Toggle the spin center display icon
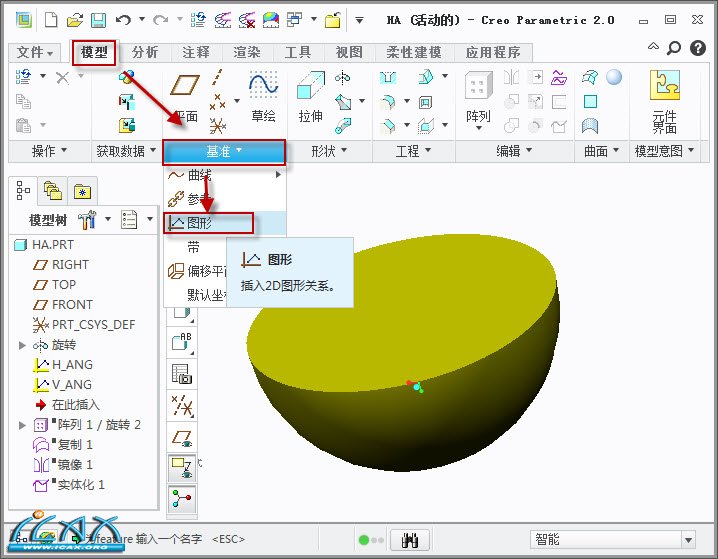718x559 pixels. pos(182,499)
